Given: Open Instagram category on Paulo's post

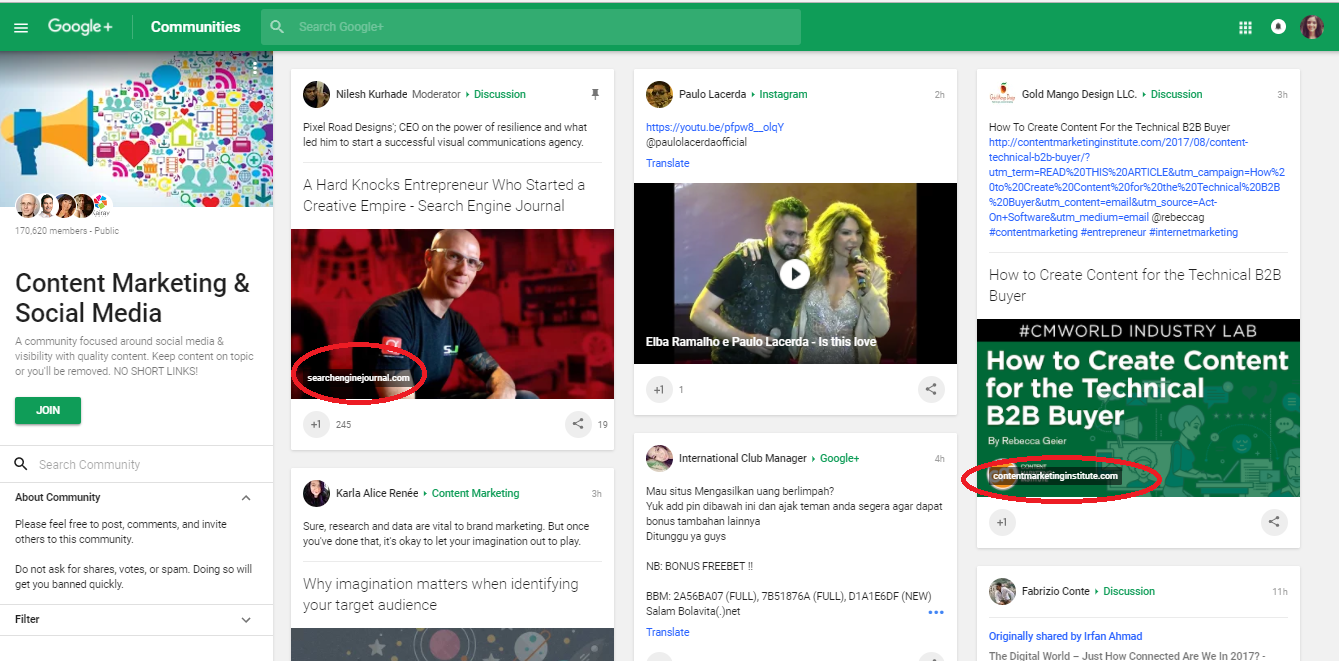Looking at the screenshot, I should [783, 94].
